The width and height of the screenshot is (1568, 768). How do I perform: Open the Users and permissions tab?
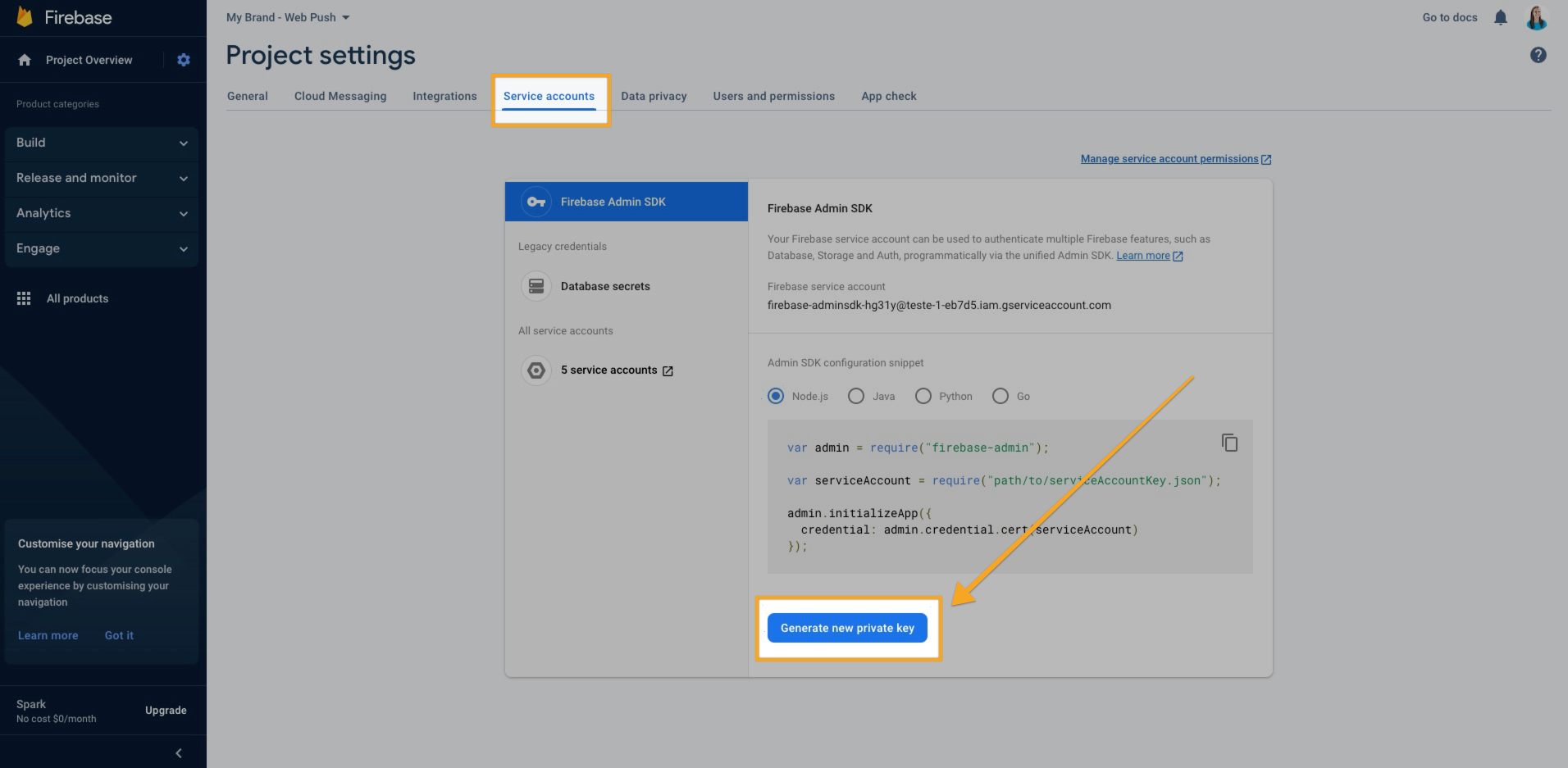pos(773,96)
